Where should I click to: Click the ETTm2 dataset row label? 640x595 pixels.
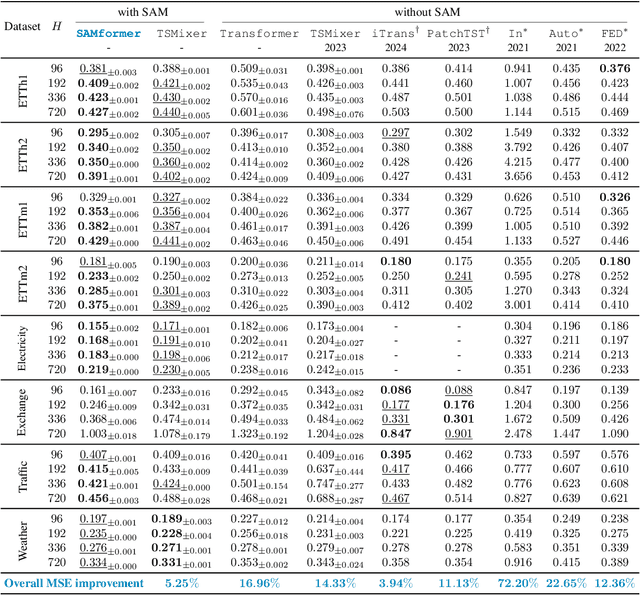tap(23, 283)
